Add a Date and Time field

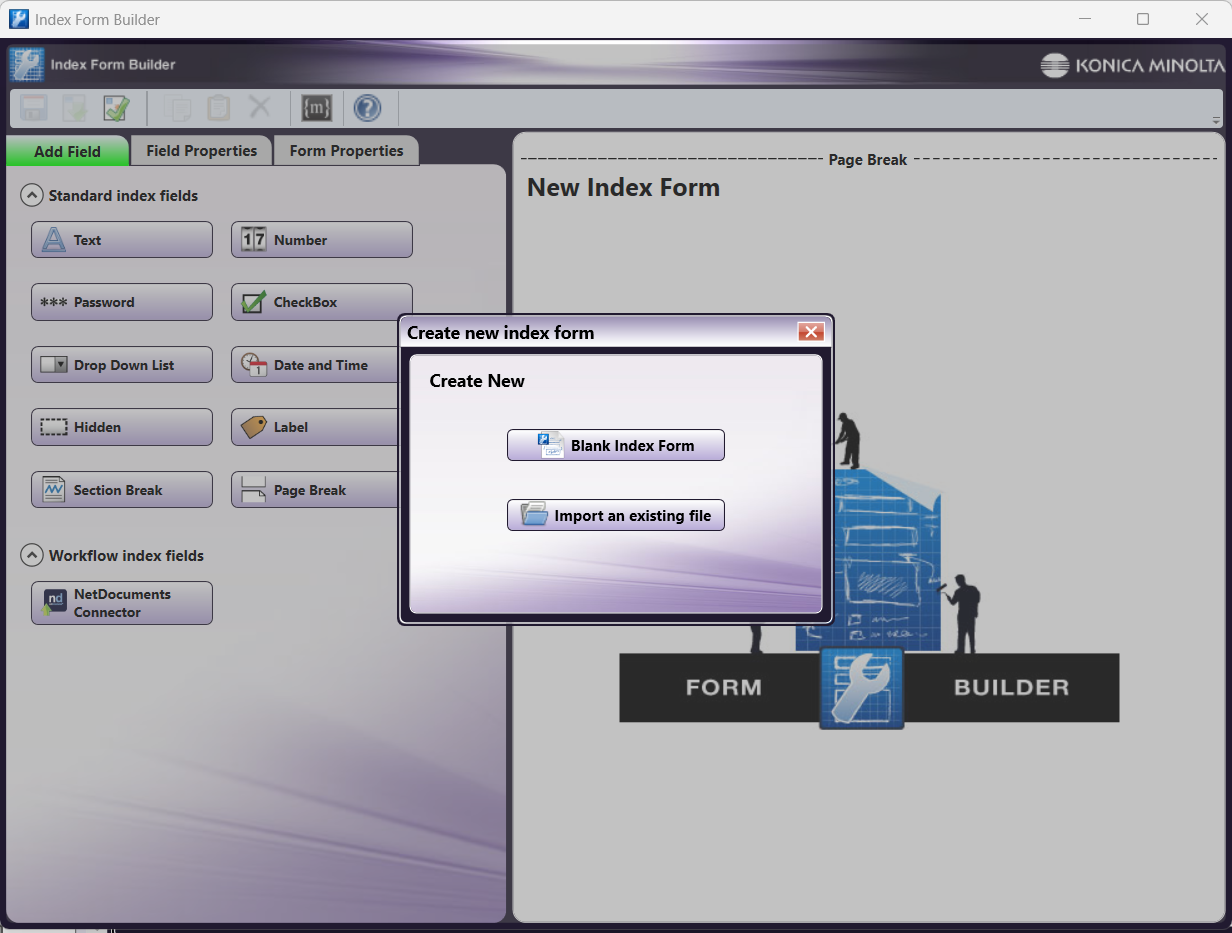[315, 365]
